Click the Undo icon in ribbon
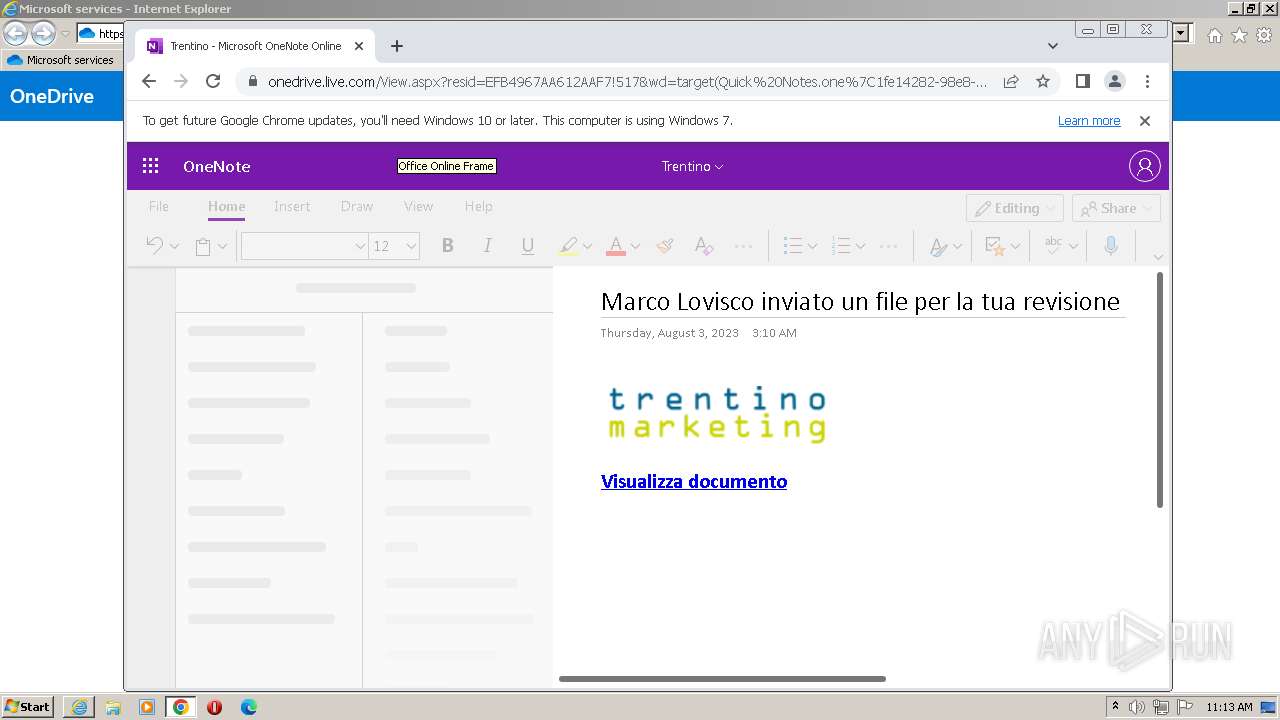1280x720 pixels. click(x=154, y=245)
